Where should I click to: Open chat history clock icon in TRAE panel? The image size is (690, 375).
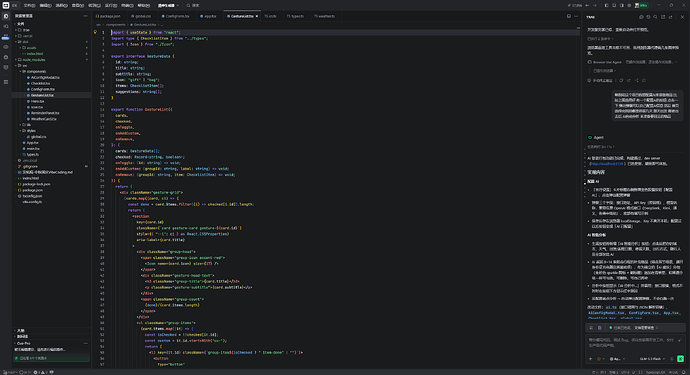(648, 17)
